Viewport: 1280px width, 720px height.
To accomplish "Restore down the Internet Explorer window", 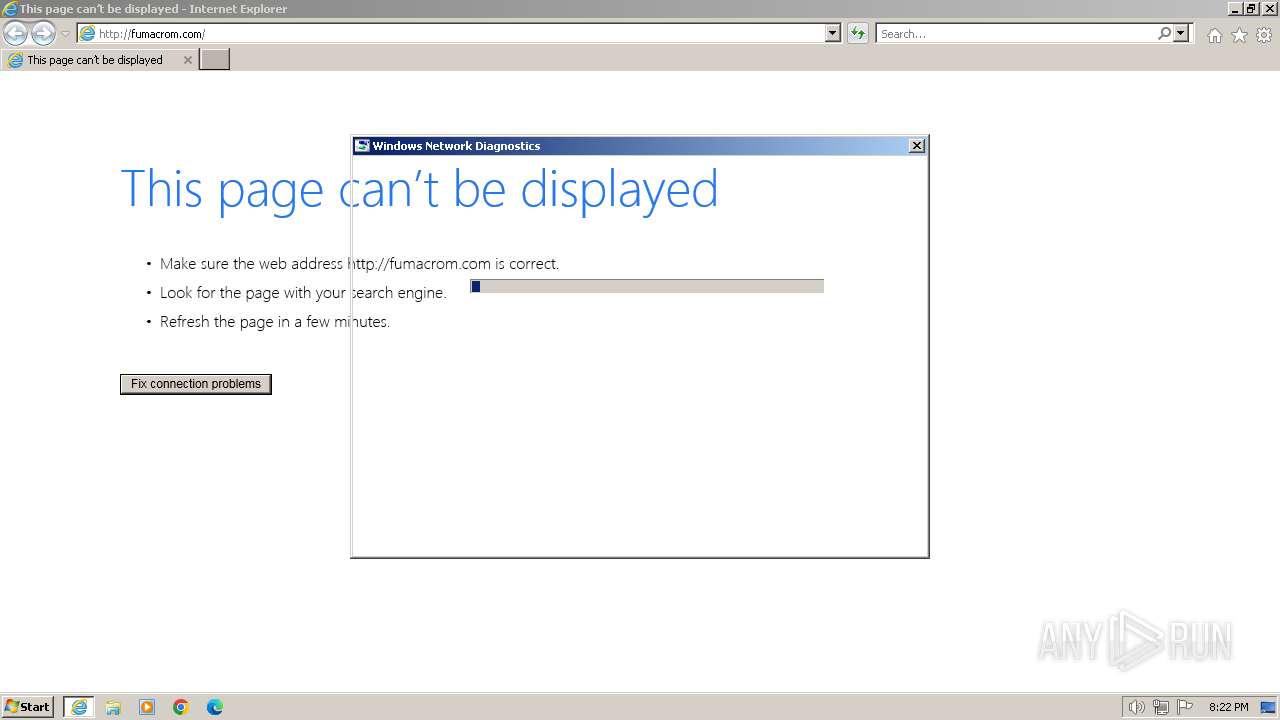I will coord(1251,8).
